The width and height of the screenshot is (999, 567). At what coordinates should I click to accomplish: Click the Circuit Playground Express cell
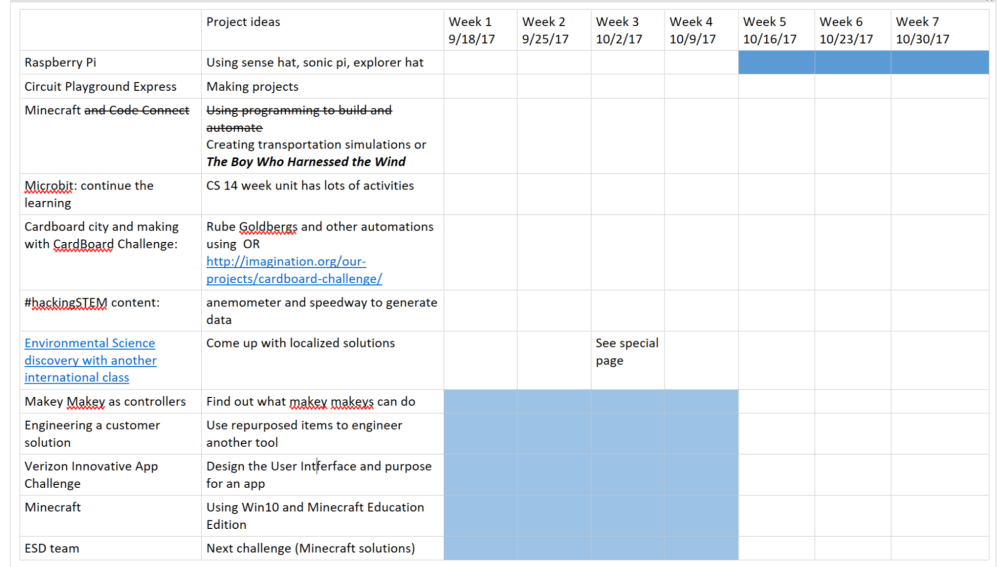100,87
